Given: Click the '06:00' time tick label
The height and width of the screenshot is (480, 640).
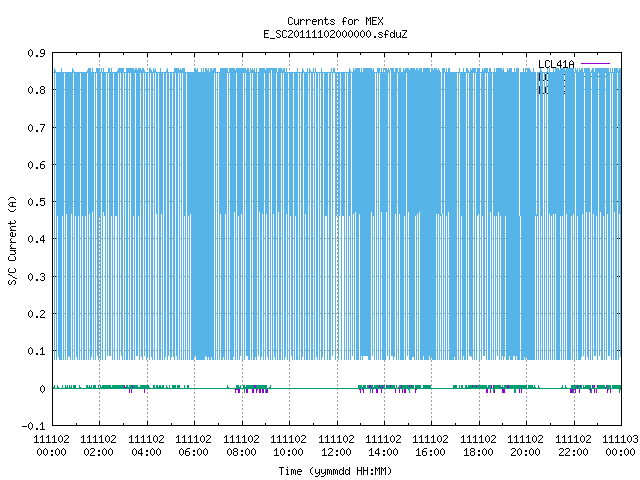Looking at the screenshot, I should (x=193, y=452).
